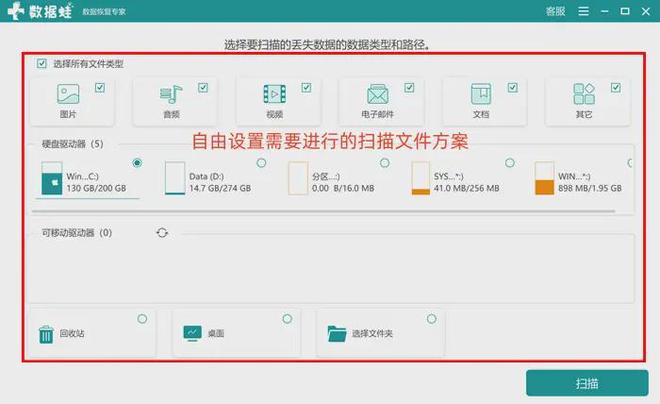Image resolution: width=660 pixels, height=404 pixels.
Task: Click the 音频 audio type icon
Action: 171,94
